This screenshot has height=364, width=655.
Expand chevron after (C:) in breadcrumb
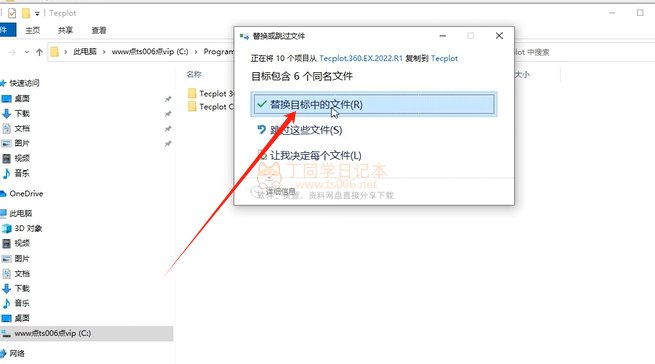pos(195,52)
